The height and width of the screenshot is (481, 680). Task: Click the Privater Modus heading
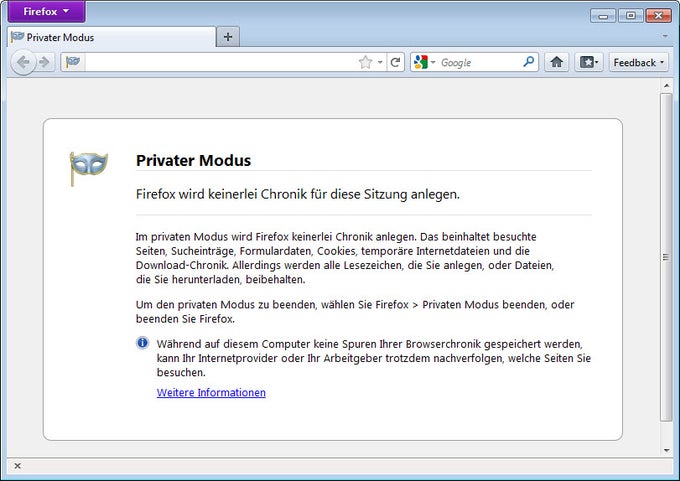pos(193,160)
